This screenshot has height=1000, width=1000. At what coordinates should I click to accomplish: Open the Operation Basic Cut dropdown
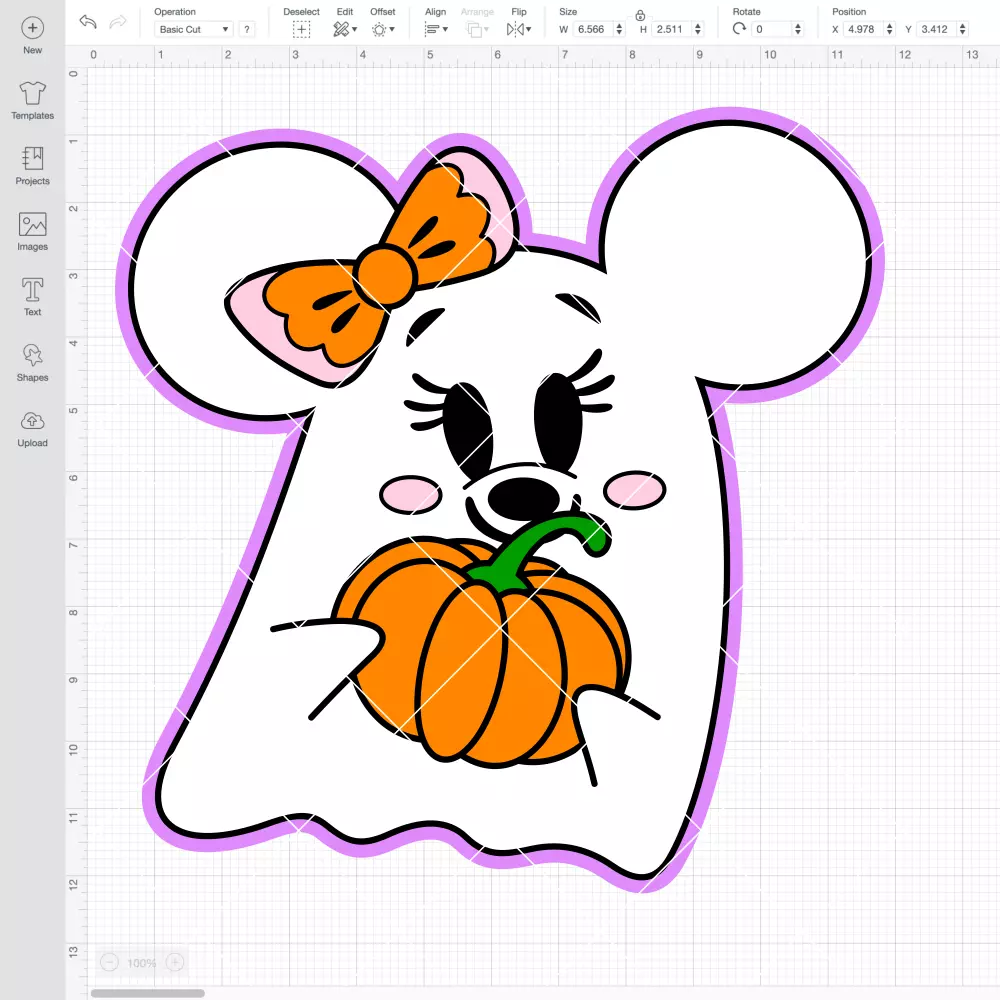pyautogui.click(x=194, y=29)
